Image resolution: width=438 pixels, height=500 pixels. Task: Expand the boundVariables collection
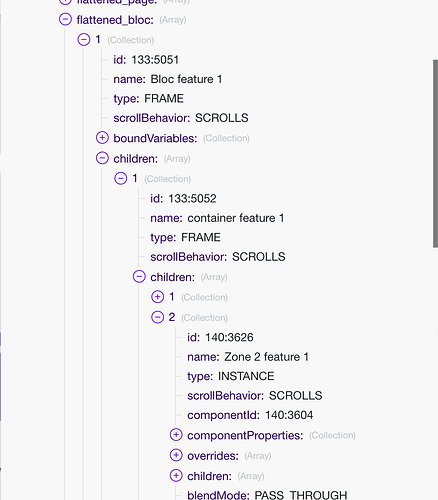click(x=102, y=138)
